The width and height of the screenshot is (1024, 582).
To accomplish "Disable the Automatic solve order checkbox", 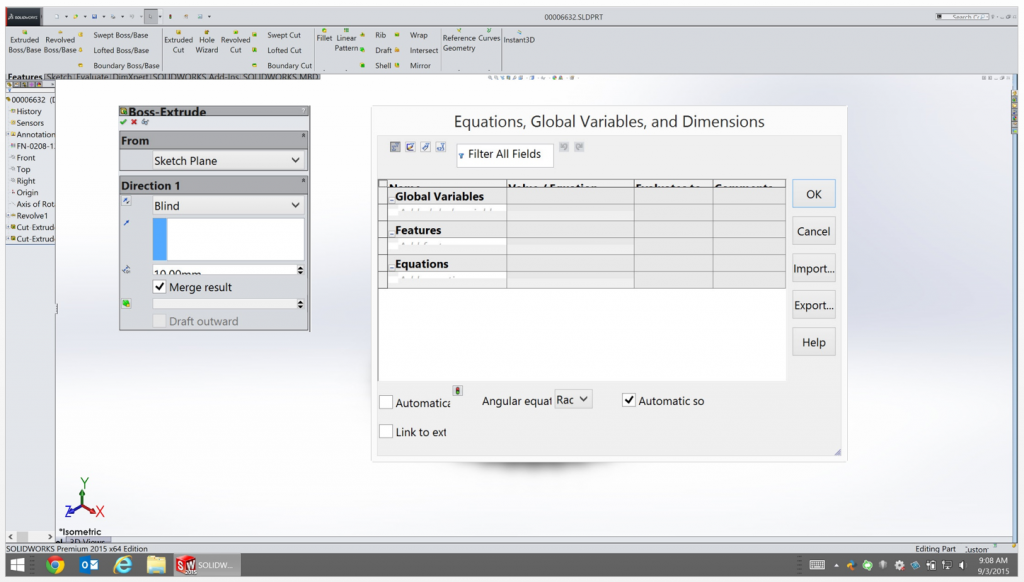I will click(x=629, y=400).
